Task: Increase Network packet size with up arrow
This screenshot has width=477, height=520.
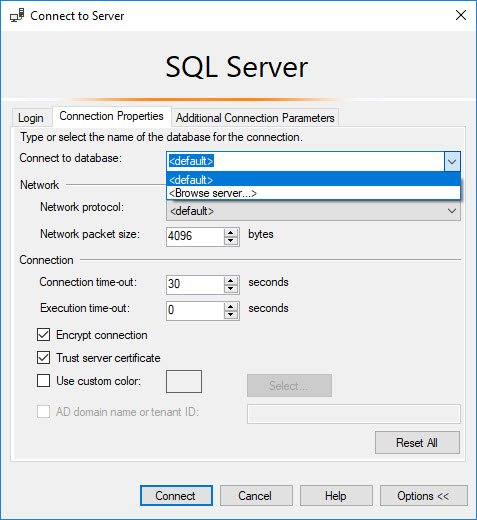Action: (x=231, y=232)
